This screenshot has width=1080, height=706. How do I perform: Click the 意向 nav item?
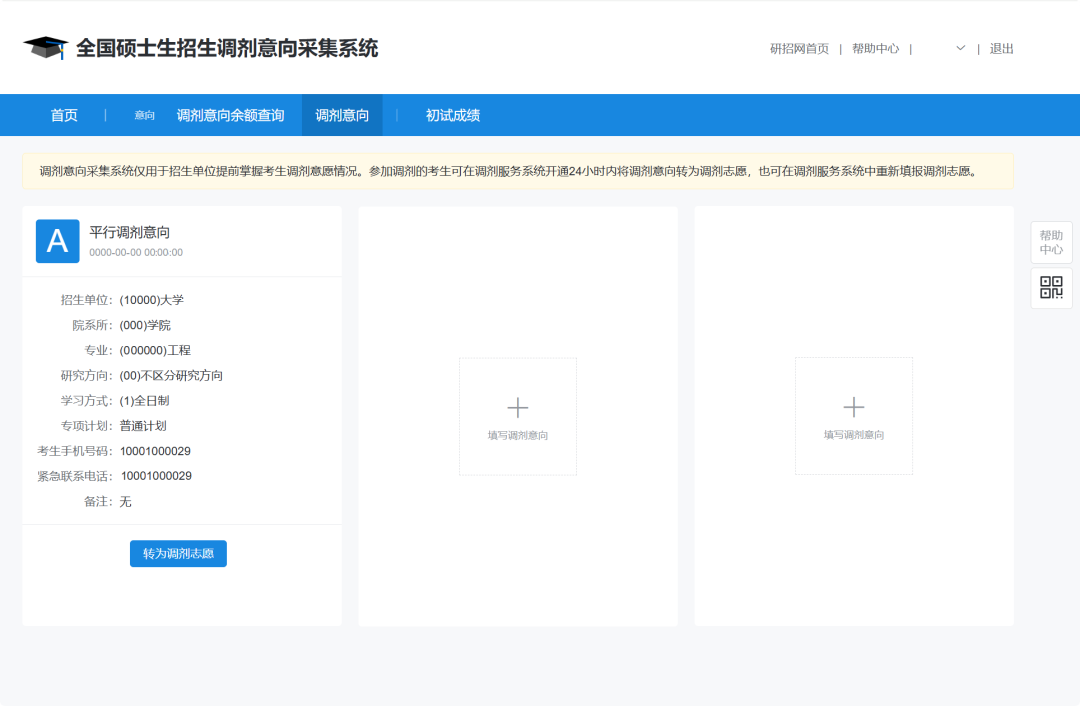[142, 115]
